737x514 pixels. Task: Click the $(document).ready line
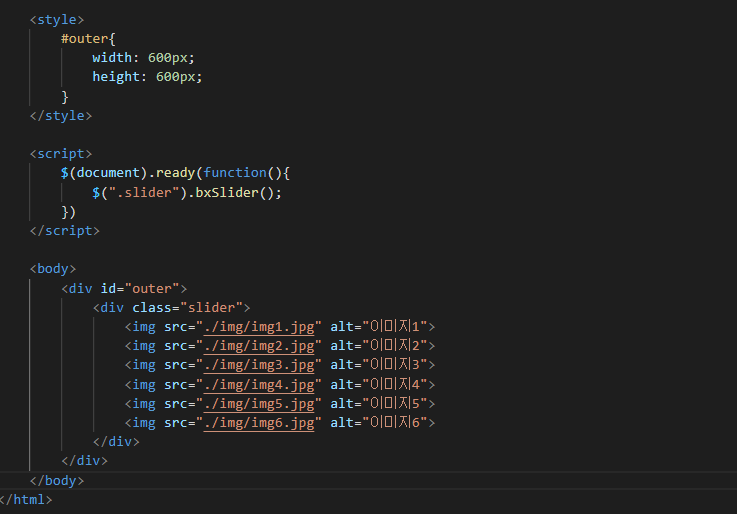(x=175, y=173)
